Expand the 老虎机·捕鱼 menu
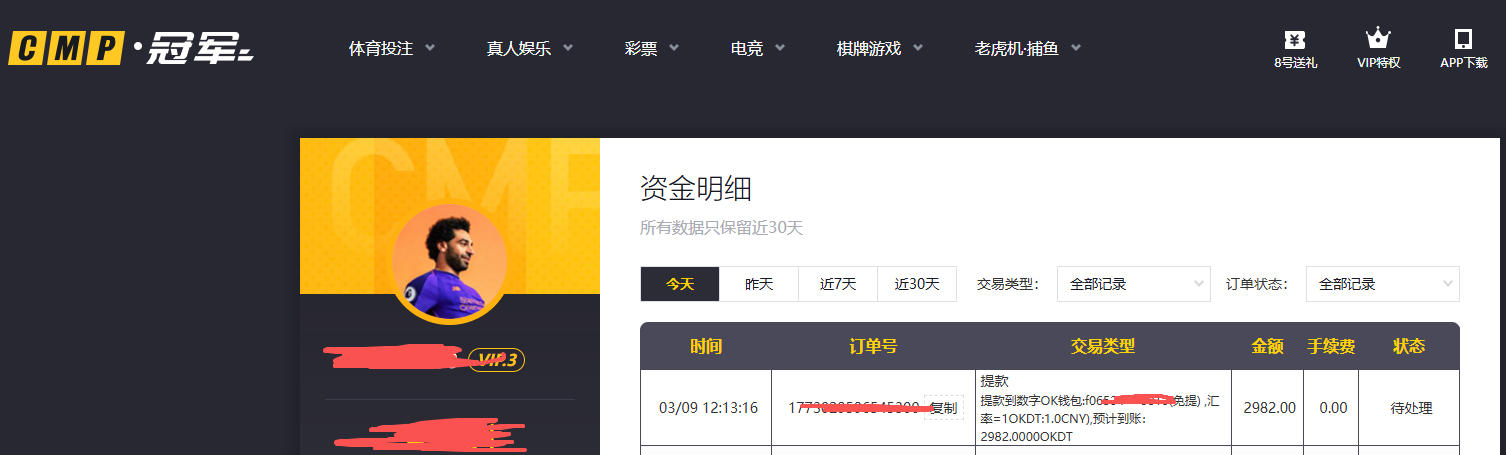The image size is (1506, 455). coord(1027,48)
